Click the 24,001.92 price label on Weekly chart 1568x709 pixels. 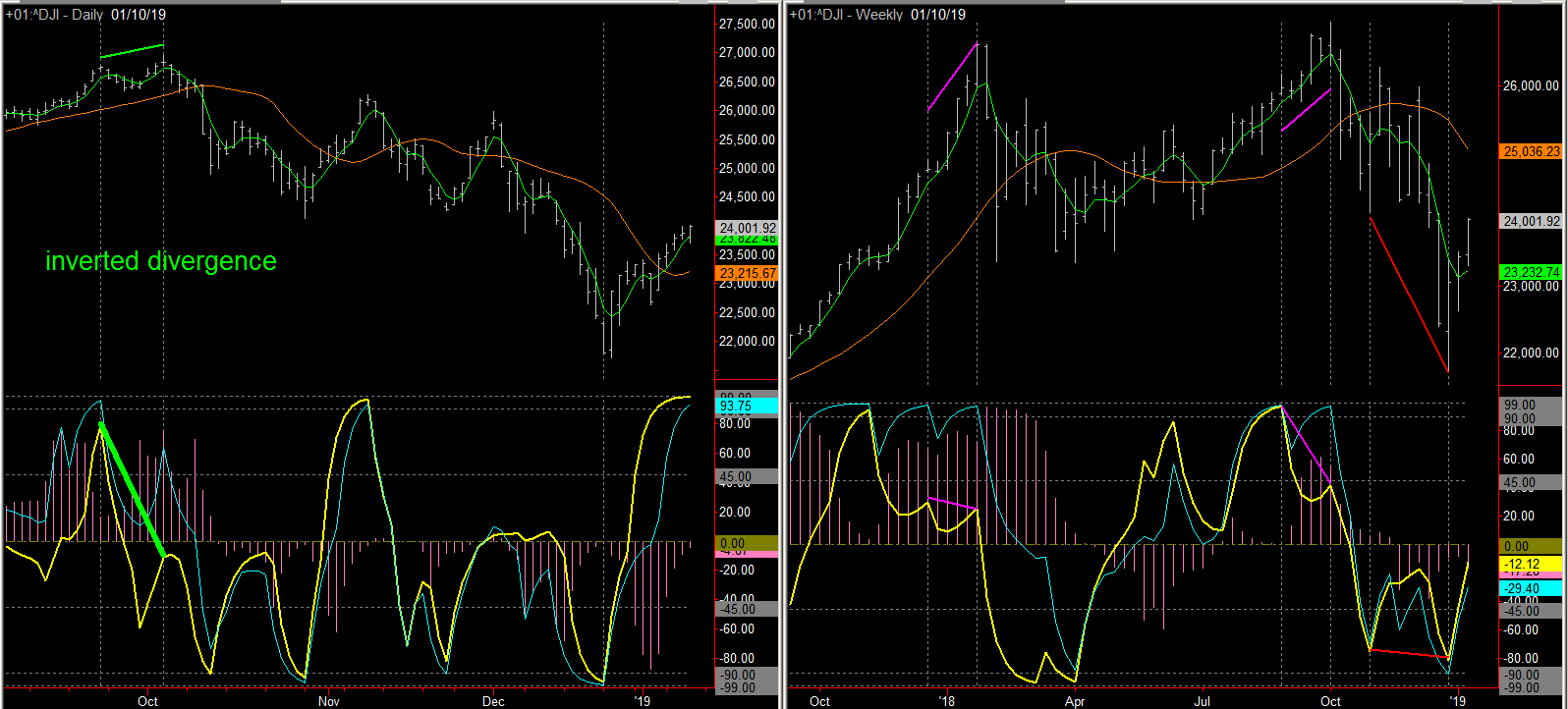1530,221
